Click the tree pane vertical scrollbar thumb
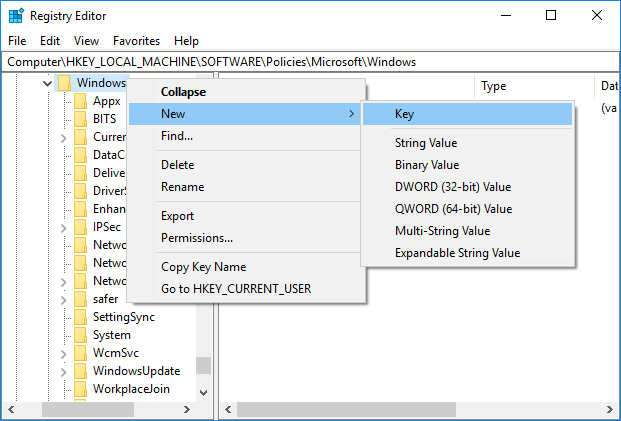The width and height of the screenshot is (621, 421). point(203,366)
